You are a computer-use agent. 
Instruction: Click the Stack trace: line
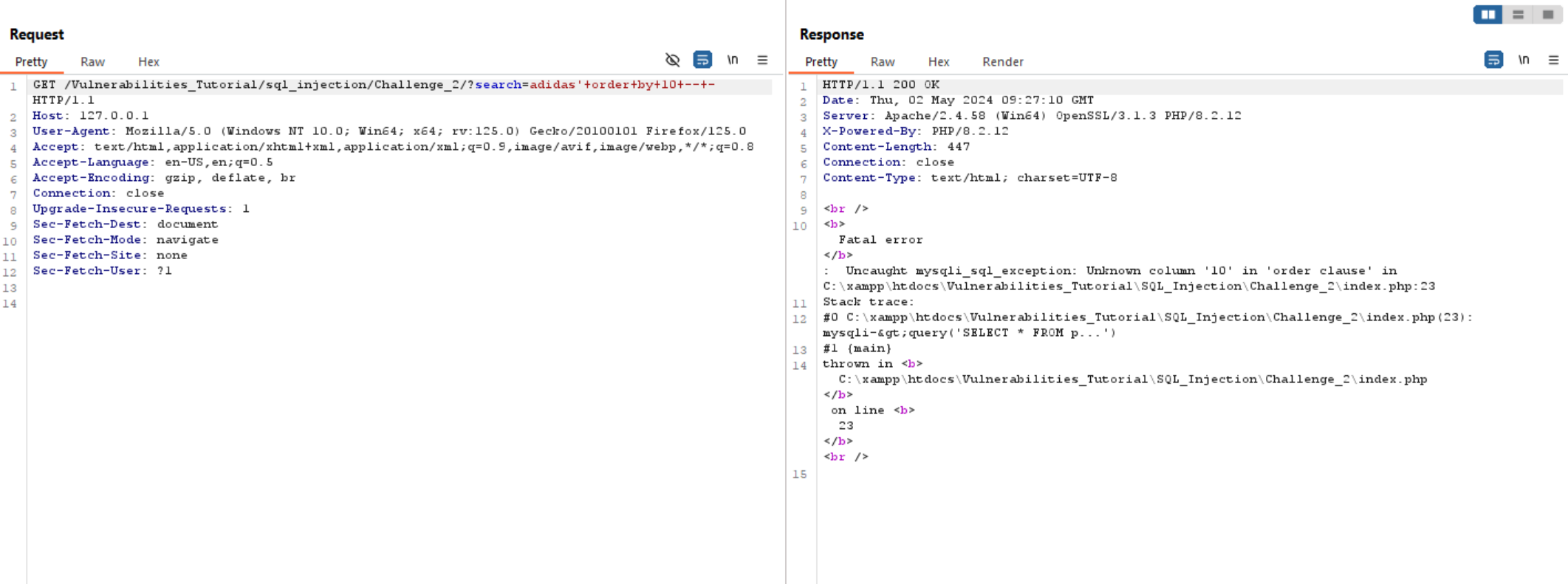(x=869, y=302)
